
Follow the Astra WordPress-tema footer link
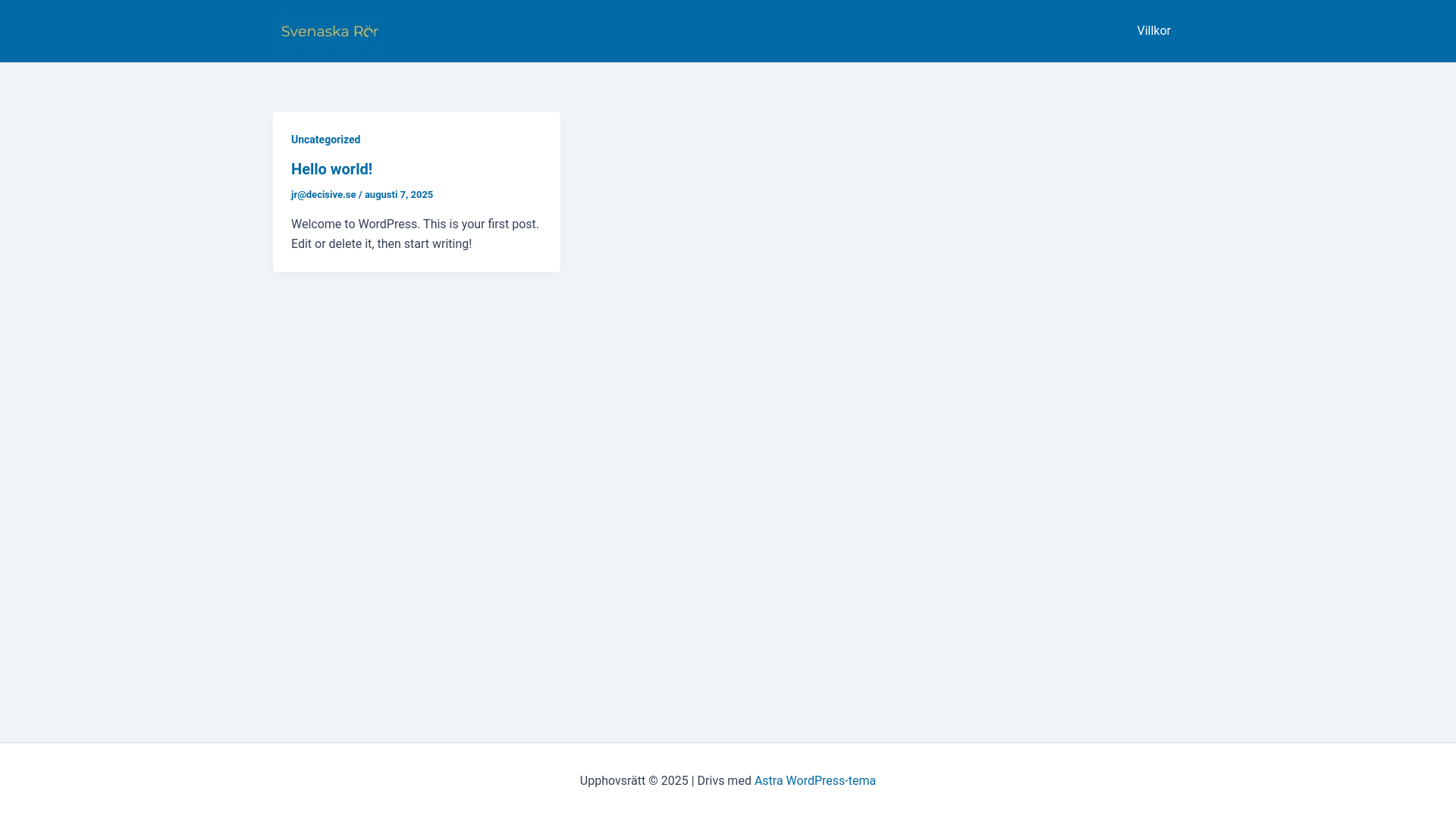(814, 781)
